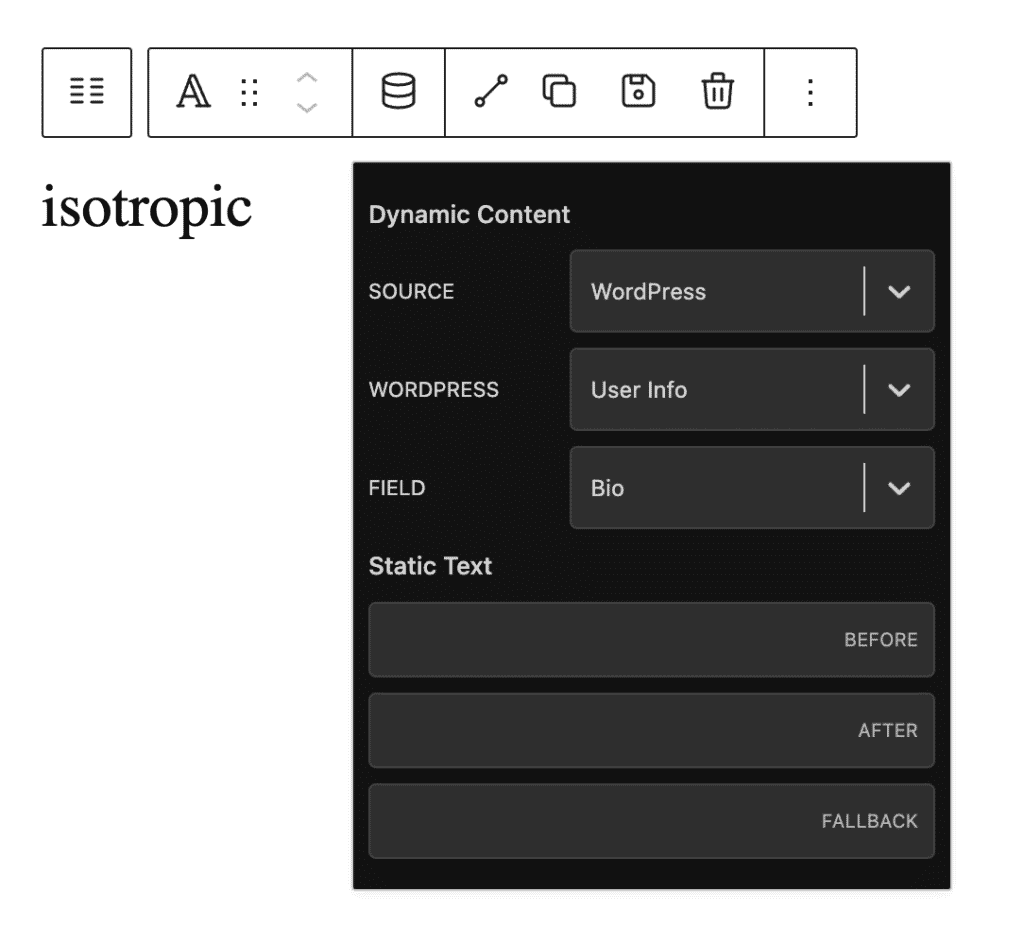Click the Static Text heading

(430, 566)
